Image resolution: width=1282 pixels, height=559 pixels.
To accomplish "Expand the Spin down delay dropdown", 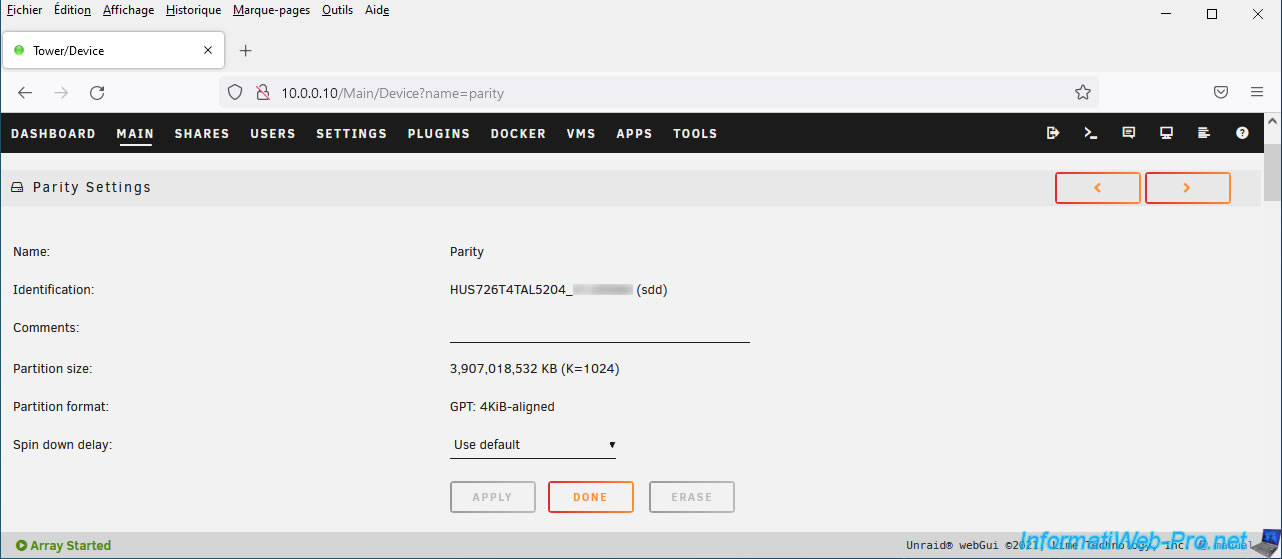I will 534,445.
